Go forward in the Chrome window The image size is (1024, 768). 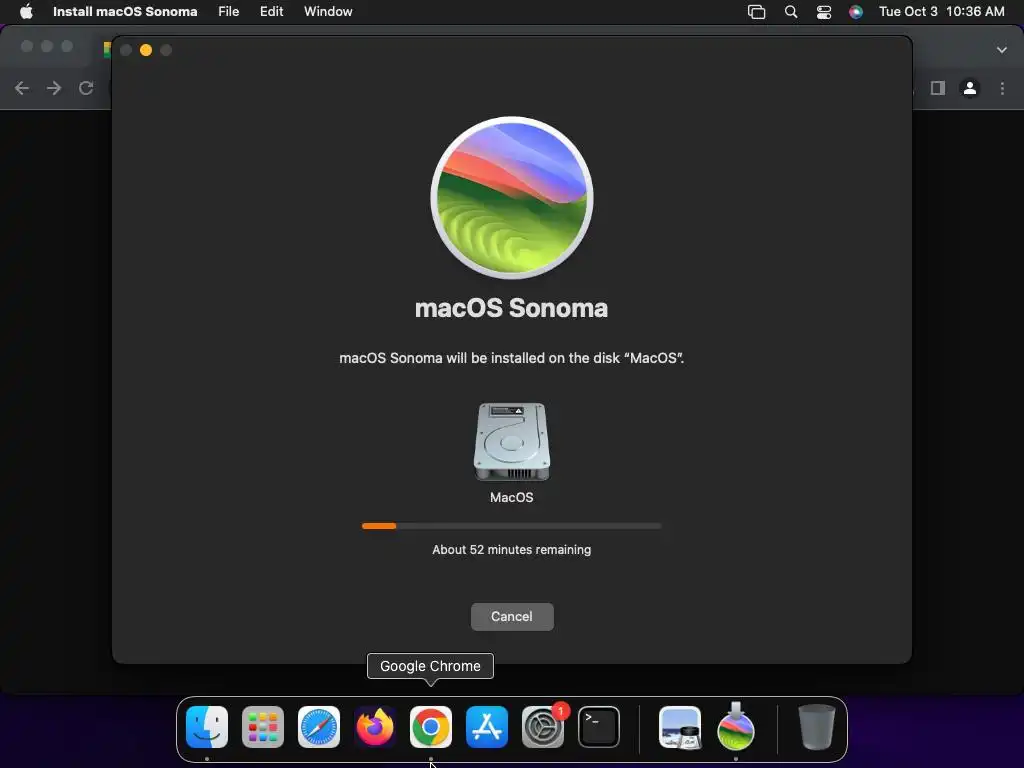point(54,88)
